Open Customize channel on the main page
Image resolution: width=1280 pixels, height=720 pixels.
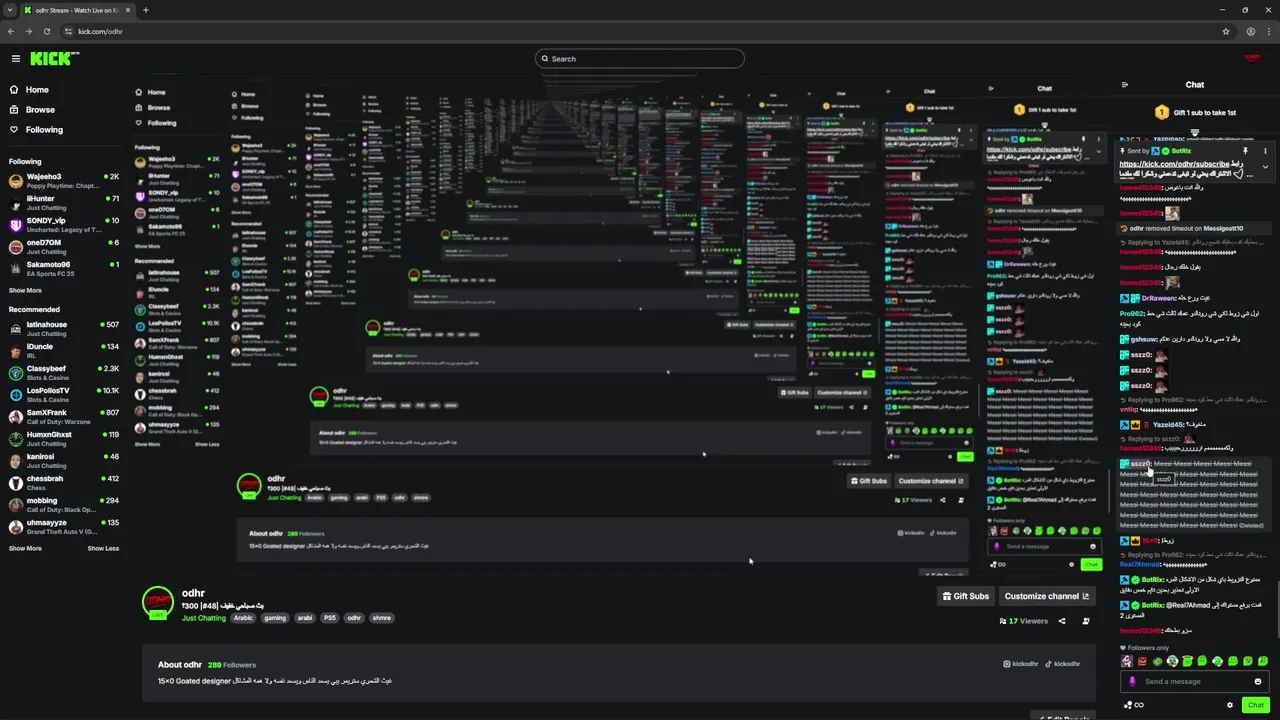pos(1046,596)
